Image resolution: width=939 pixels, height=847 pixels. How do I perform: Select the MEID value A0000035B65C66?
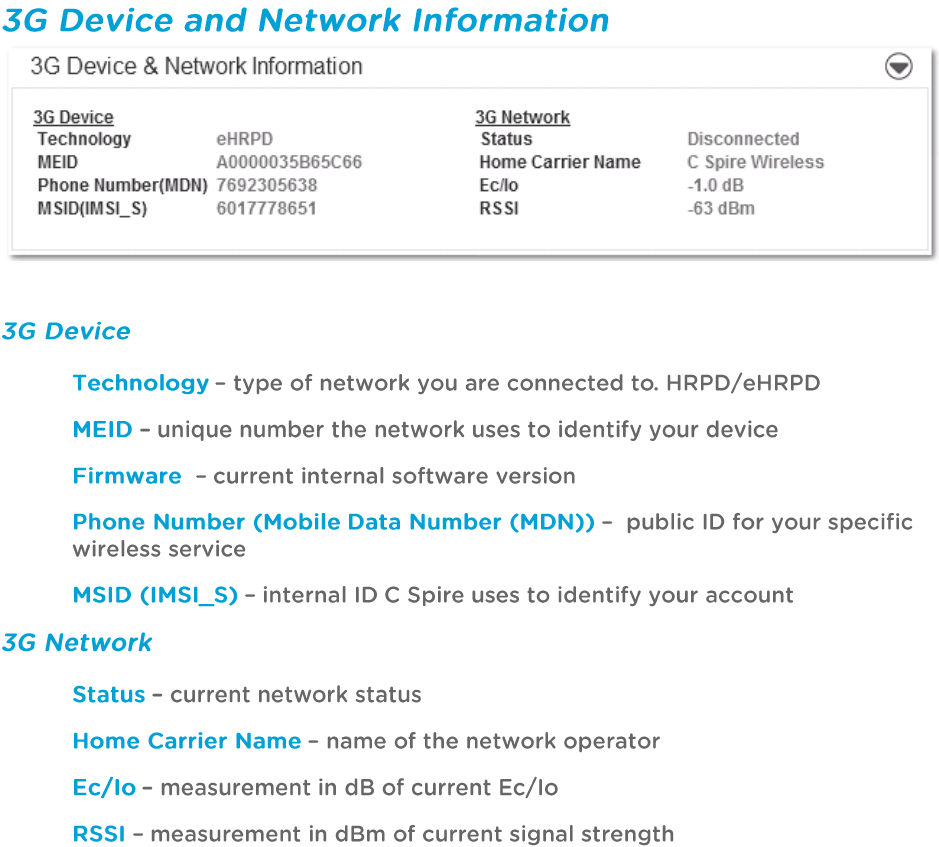[289, 162]
